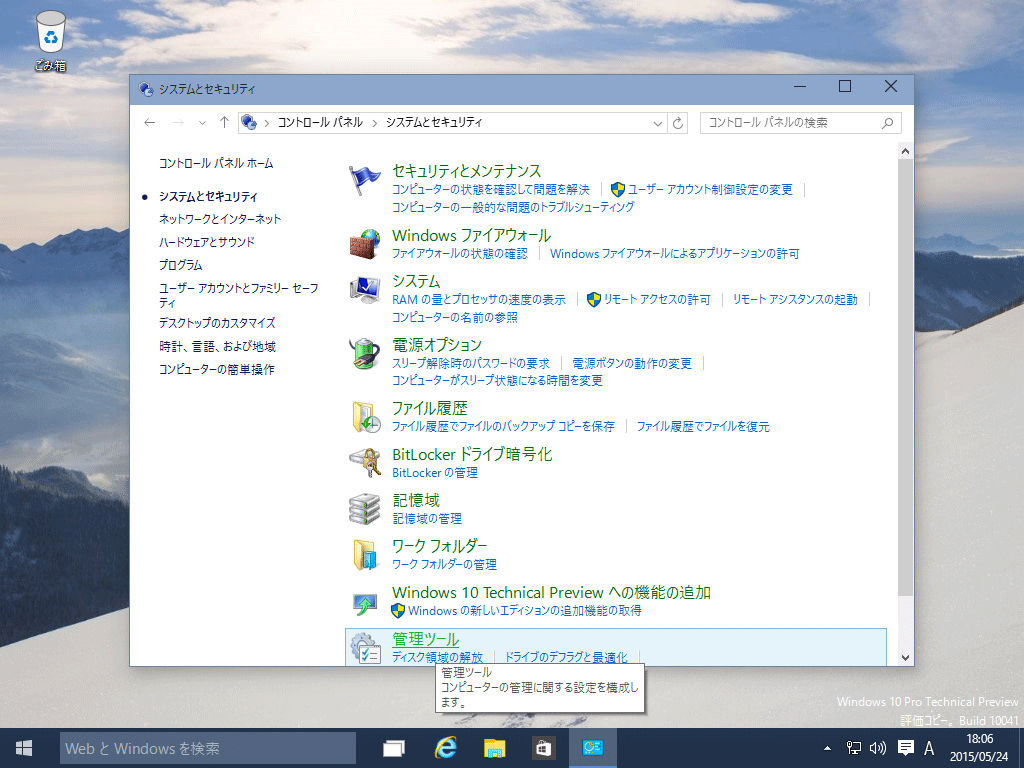
Task: Click システムとセキュリティ in breadcrumb
Action: point(434,123)
